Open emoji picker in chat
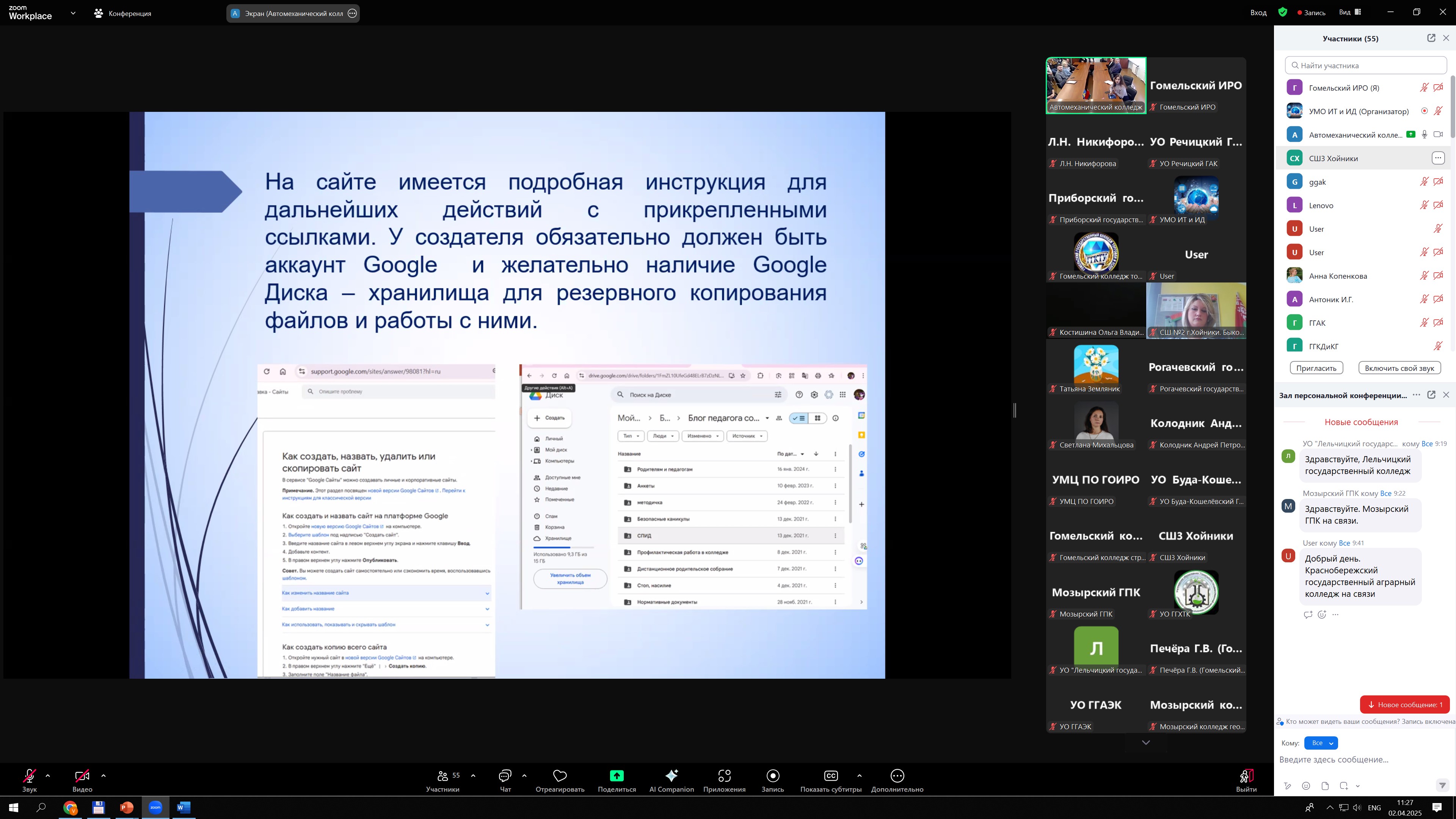The width and height of the screenshot is (1456, 819). [x=1305, y=786]
